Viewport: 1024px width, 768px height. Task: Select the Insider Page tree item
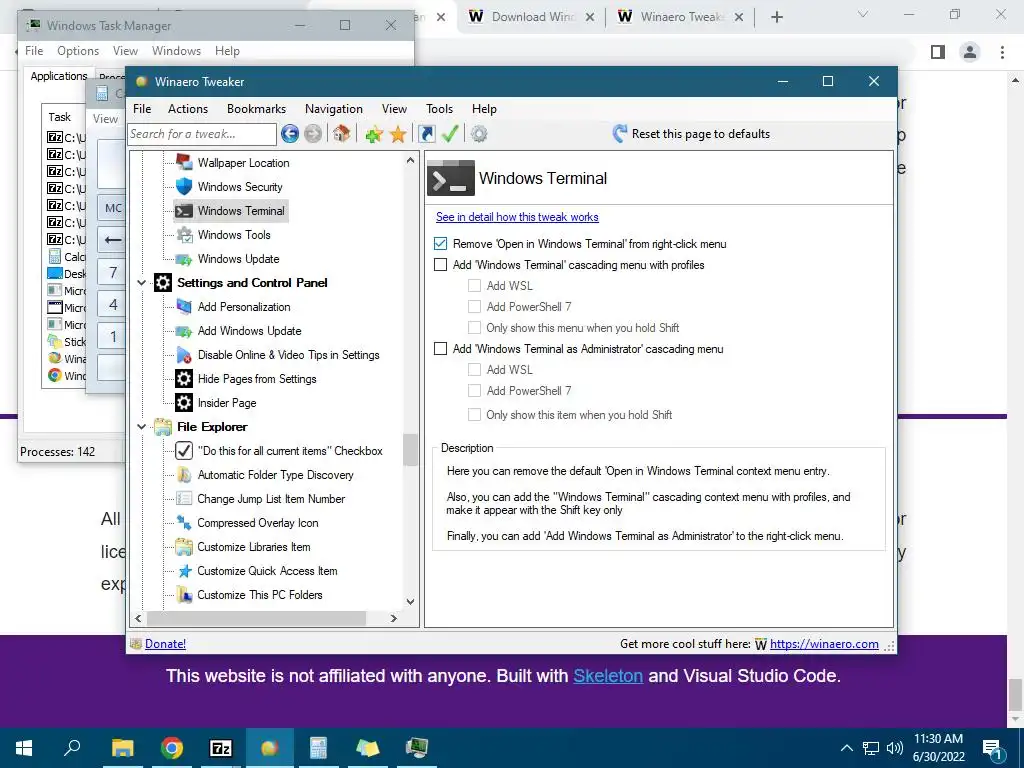pyautogui.click(x=227, y=403)
